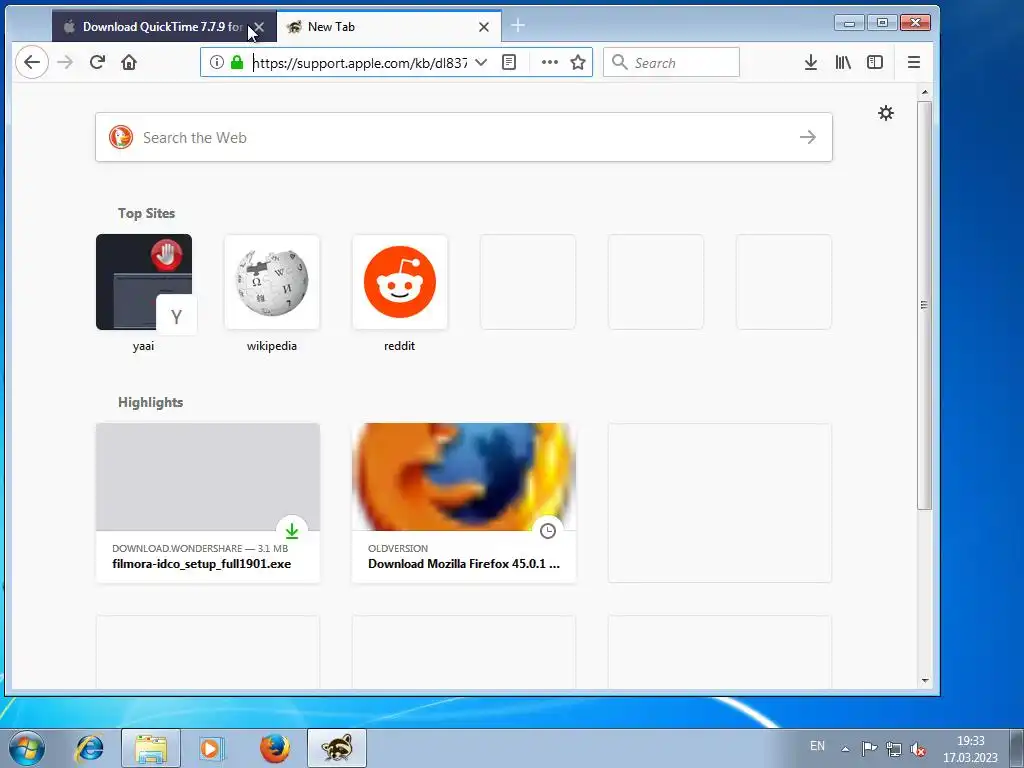The width and height of the screenshot is (1024, 768).
Task: Go back with the back arrow button
Action: tap(31, 63)
